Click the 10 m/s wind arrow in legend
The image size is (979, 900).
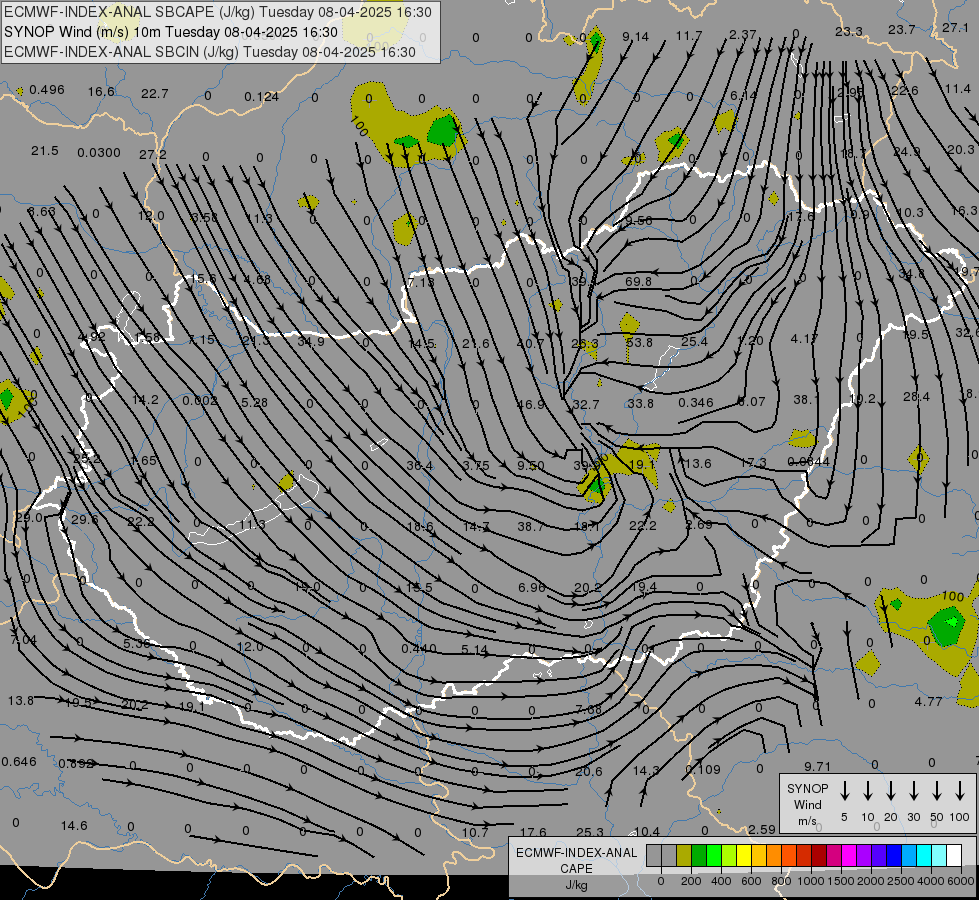[x=867, y=790]
